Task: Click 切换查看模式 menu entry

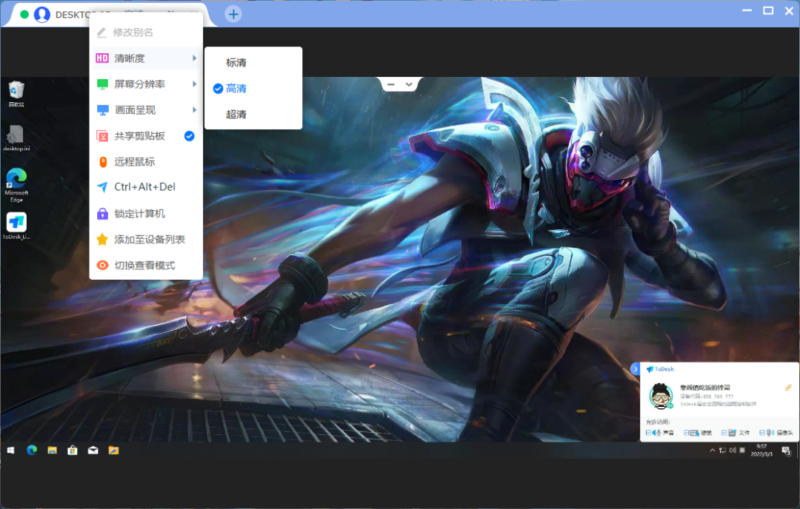Action: (x=146, y=266)
